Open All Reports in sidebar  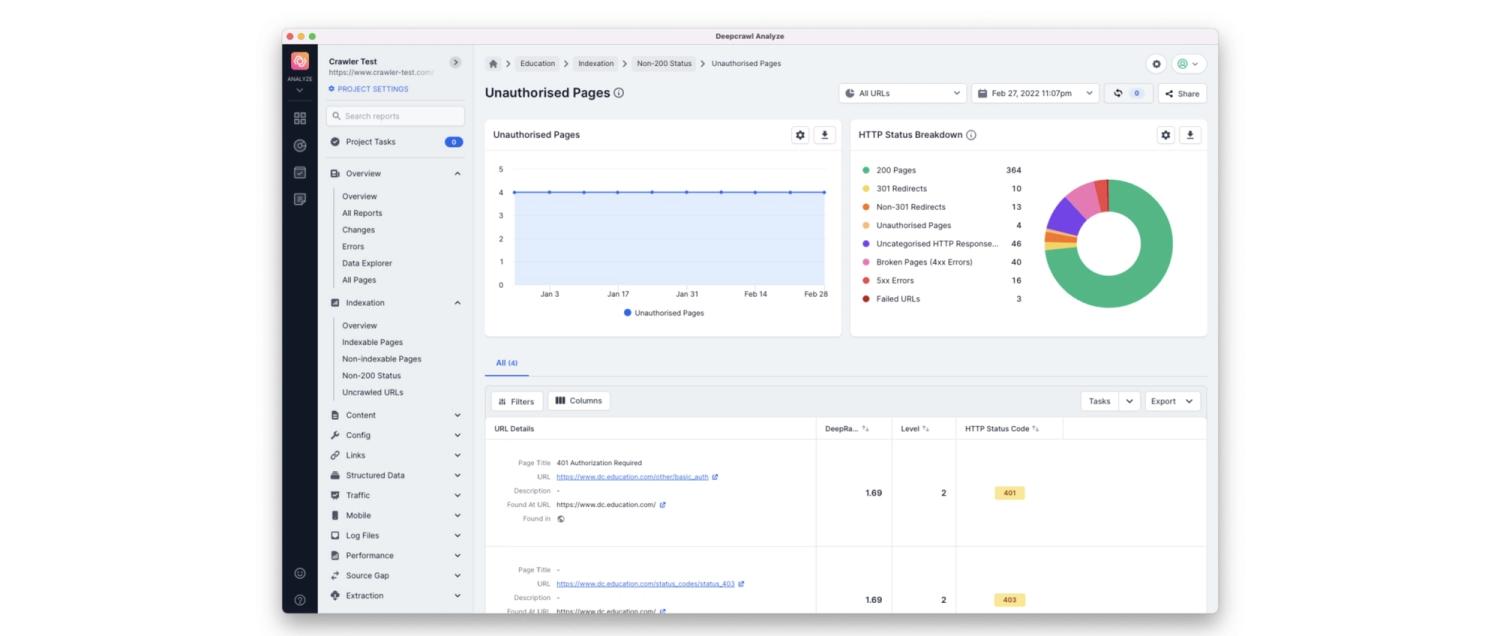point(362,213)
